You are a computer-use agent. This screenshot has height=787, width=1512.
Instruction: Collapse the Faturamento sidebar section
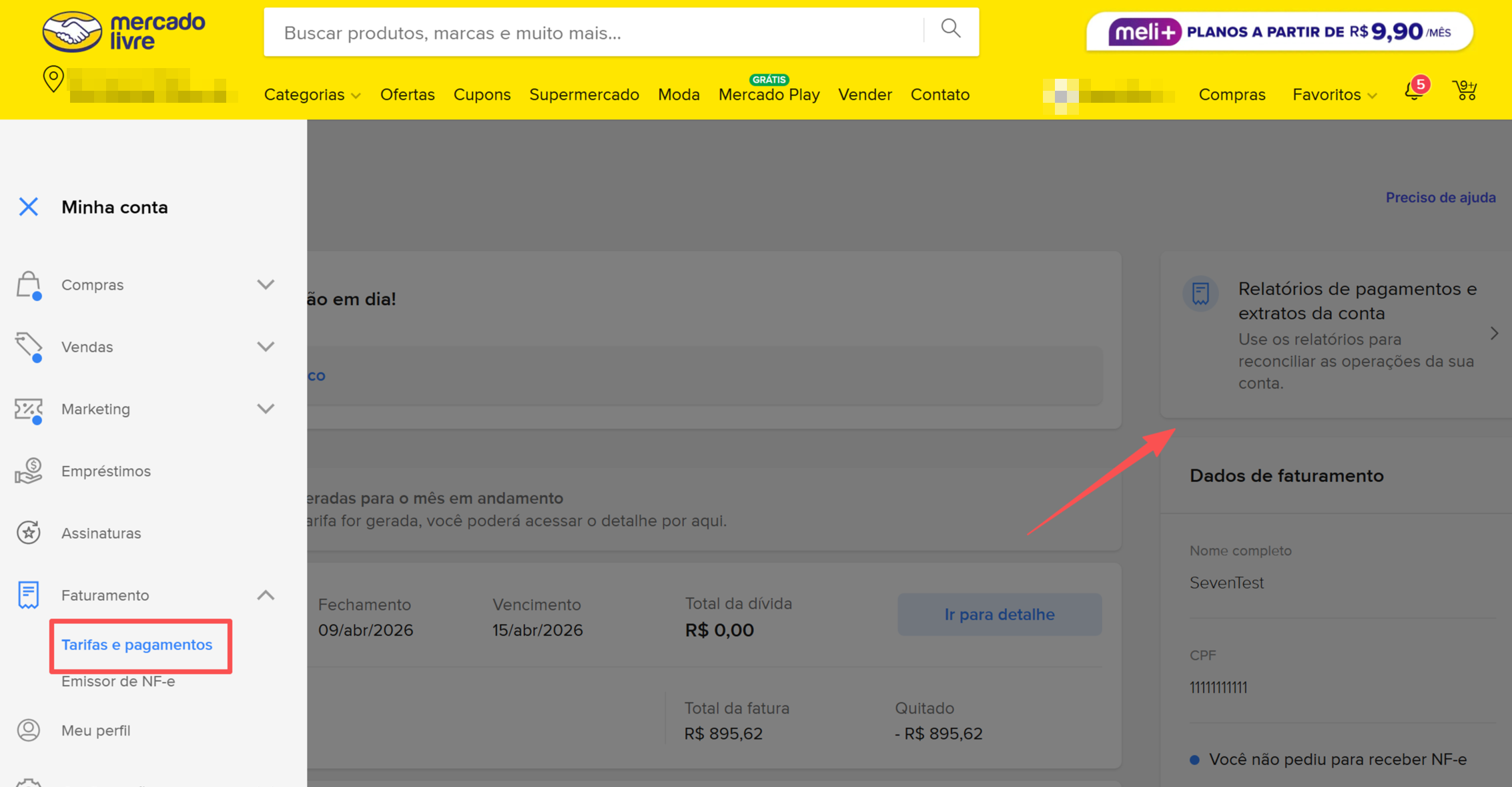[266, 595]
